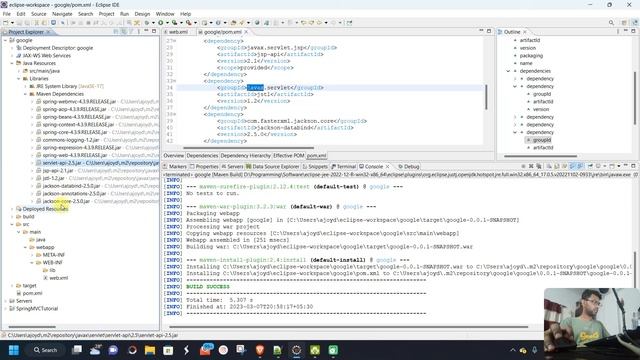Maximize the Project Explorer panel
Viewport: 640px width, 360px height.
(x=154, y=31)
